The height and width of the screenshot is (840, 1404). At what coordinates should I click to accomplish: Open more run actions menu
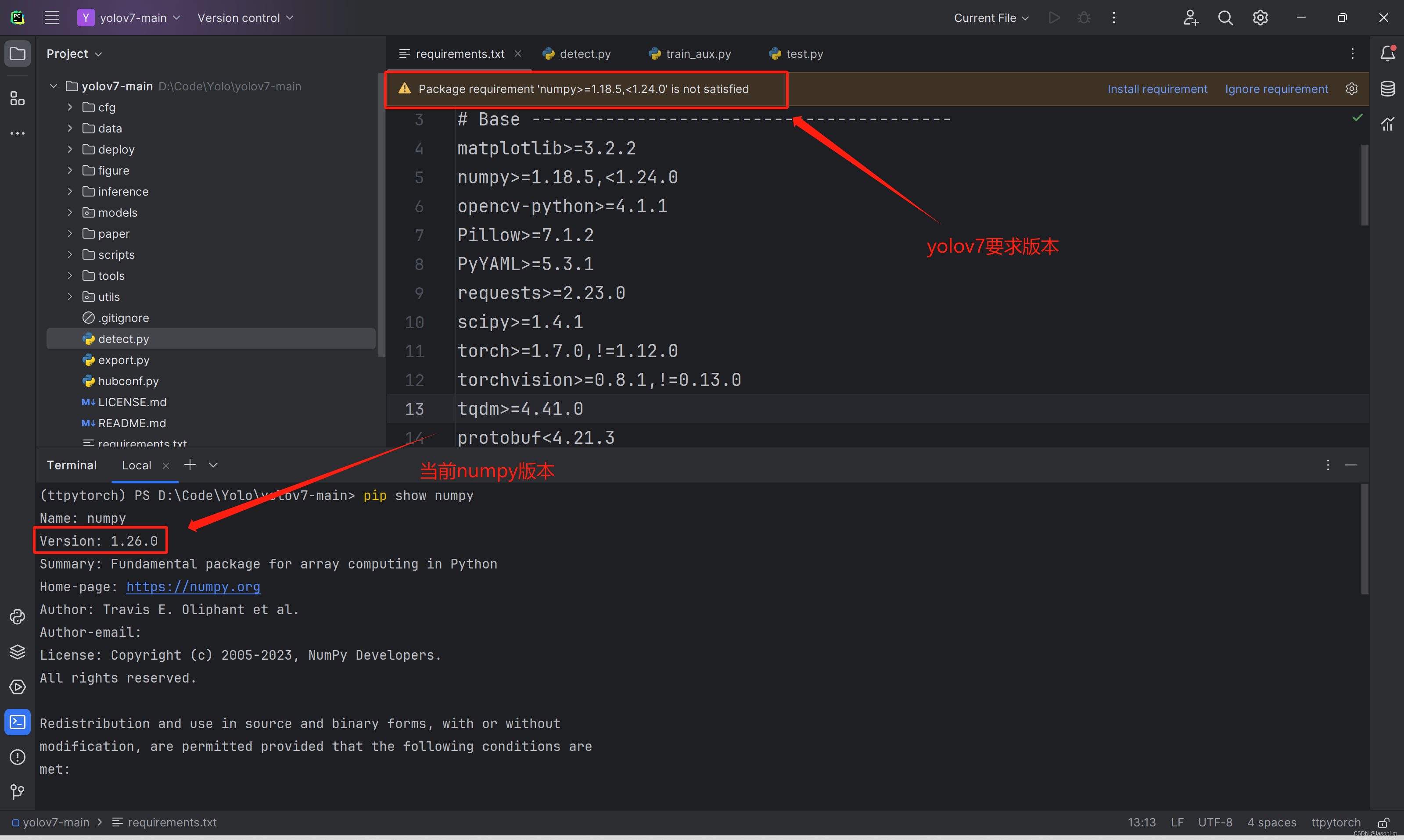(1113, 18)
